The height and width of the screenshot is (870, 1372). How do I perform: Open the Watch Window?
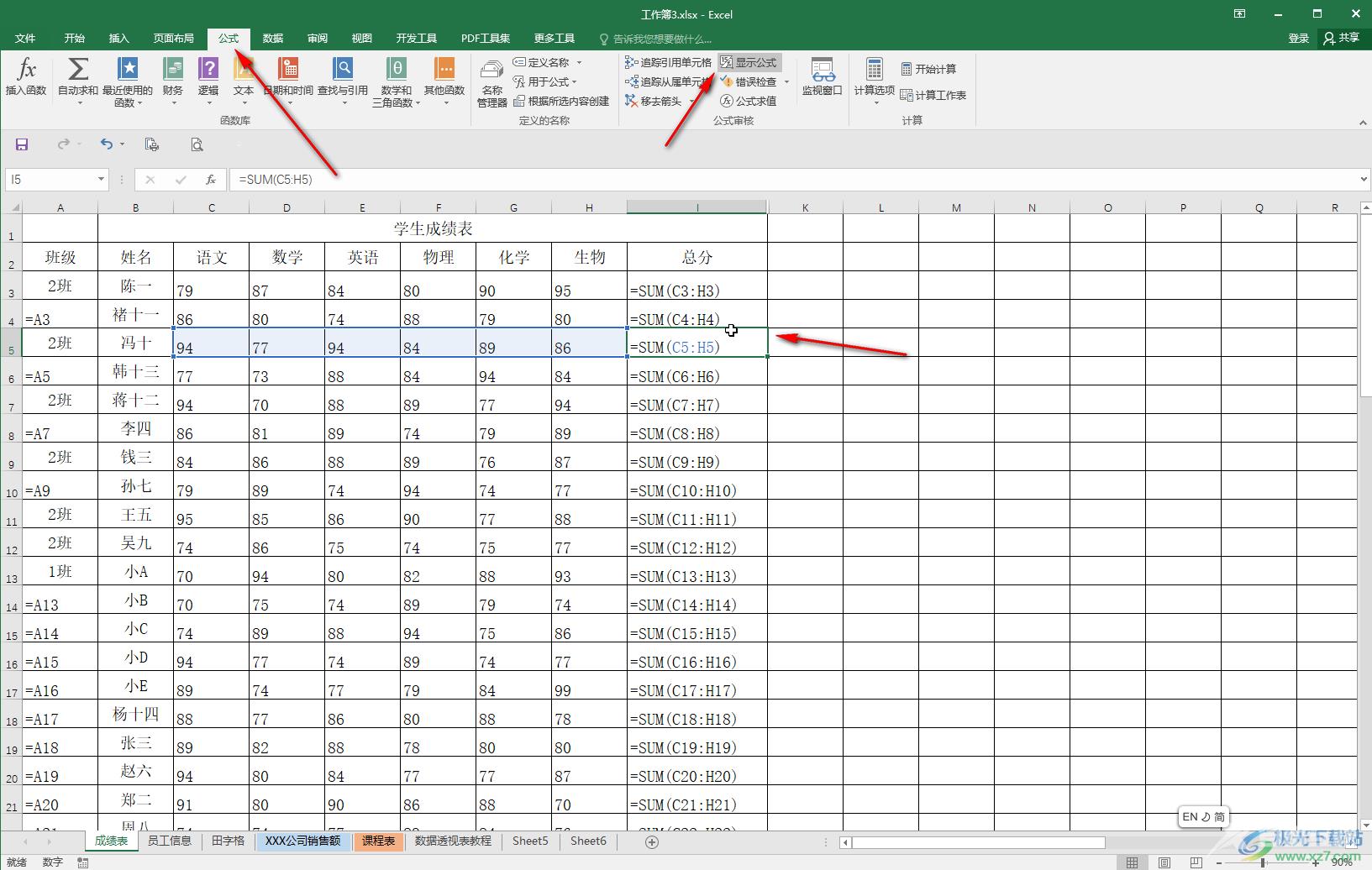[823, 76]
